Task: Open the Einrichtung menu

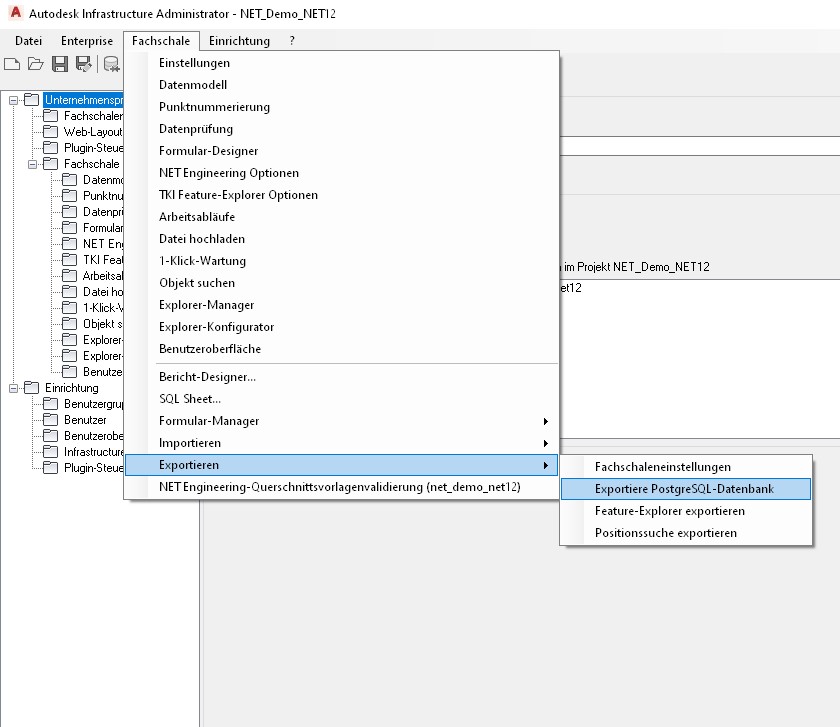Action: (x=239, y=41)
